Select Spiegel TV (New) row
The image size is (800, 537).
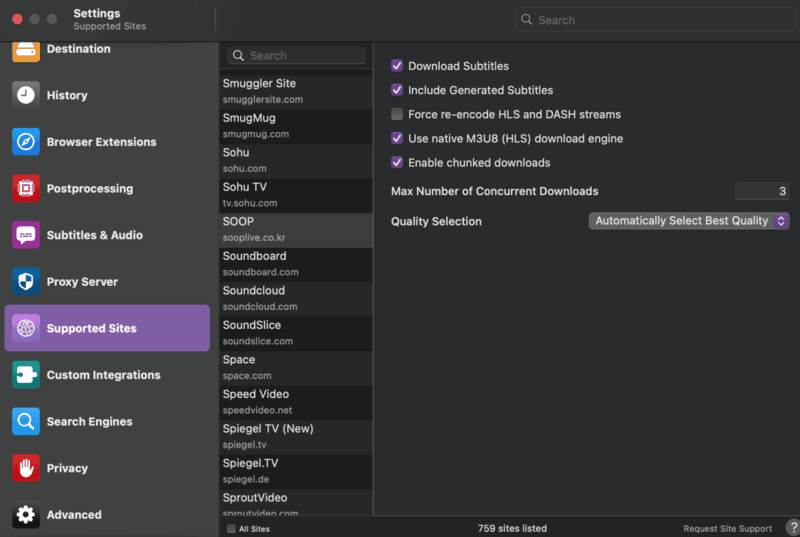point(296,437)
